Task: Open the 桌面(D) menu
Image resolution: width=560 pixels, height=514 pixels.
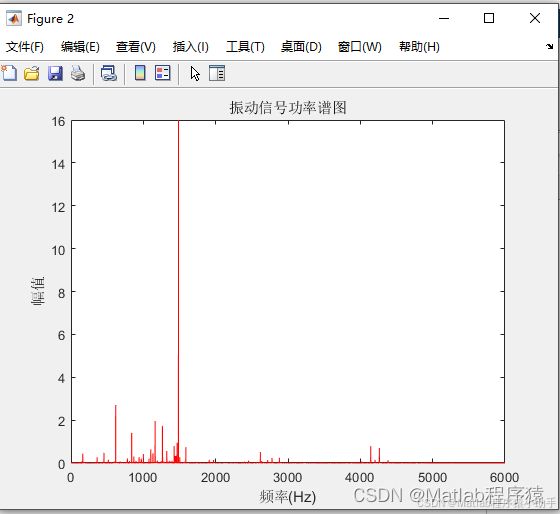Action: (301, 47)
